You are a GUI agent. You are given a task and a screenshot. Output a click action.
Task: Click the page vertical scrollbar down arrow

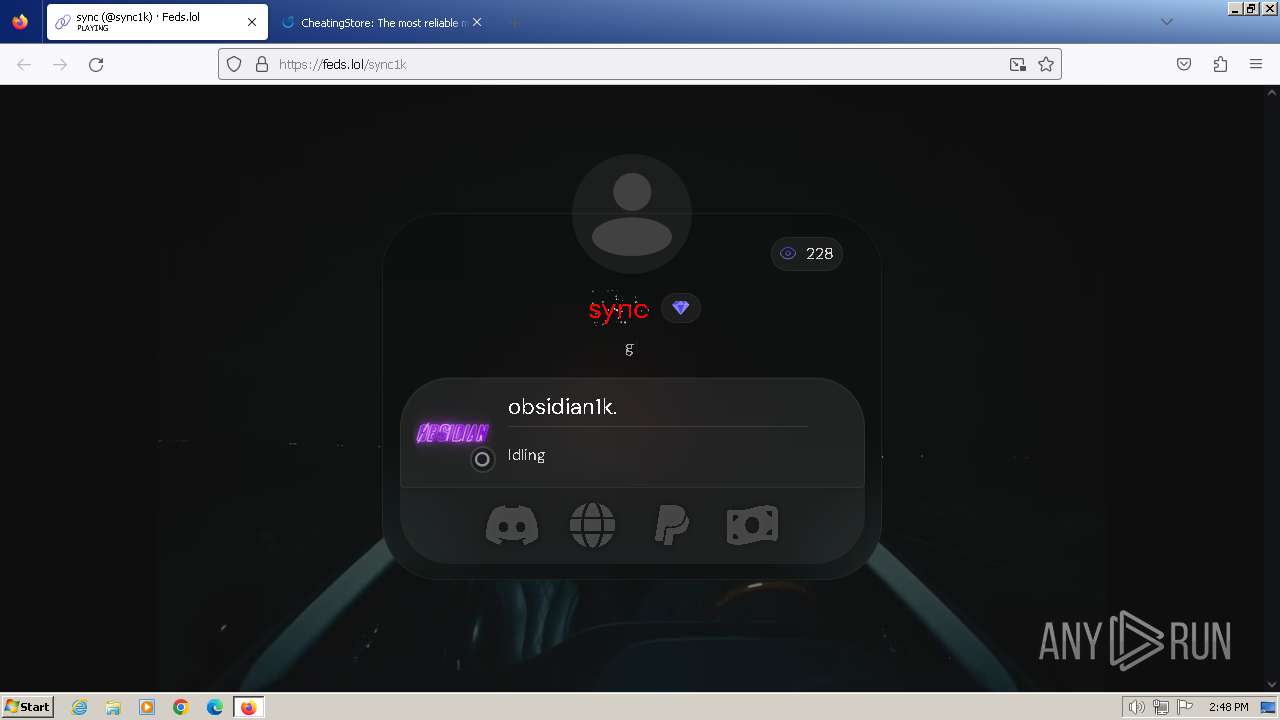(1272, 685)
